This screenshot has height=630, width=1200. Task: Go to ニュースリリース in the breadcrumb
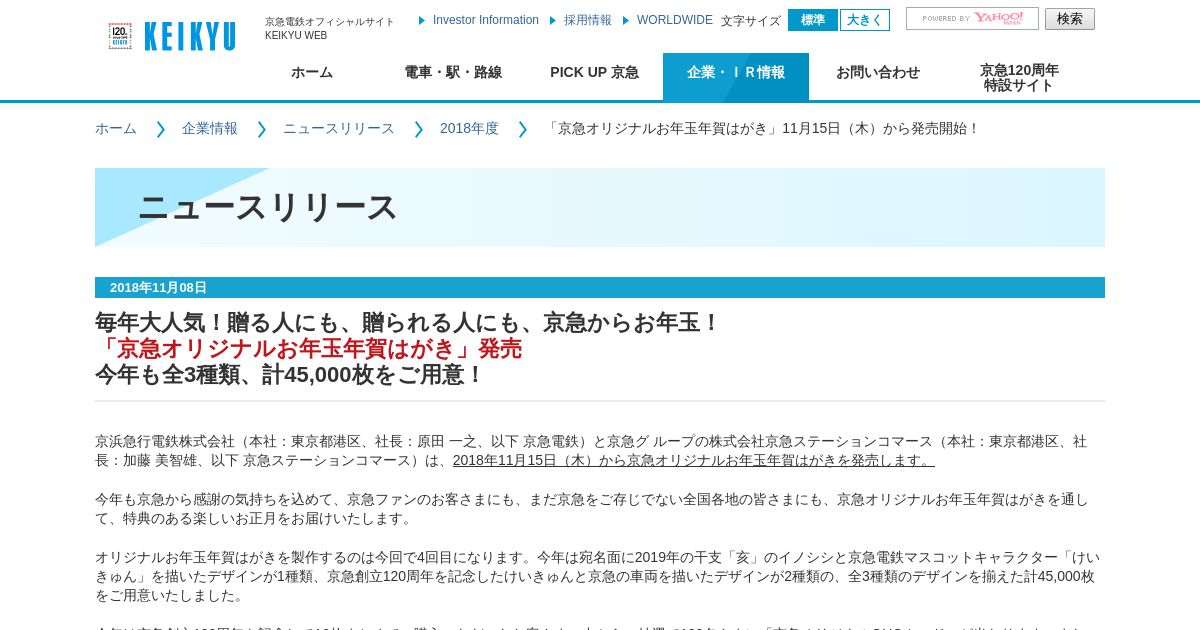coord(339,129)
